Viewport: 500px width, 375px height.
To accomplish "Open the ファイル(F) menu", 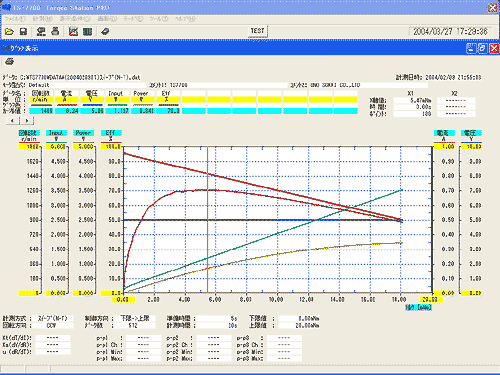I will pyautogui.click(x=15, y=19).
